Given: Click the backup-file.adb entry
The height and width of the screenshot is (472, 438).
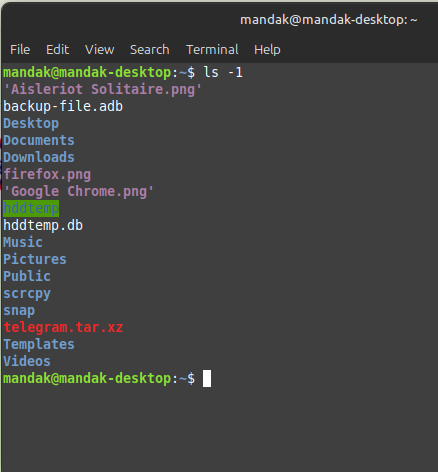Looking at the screenshot, I should tap(63, 106).
